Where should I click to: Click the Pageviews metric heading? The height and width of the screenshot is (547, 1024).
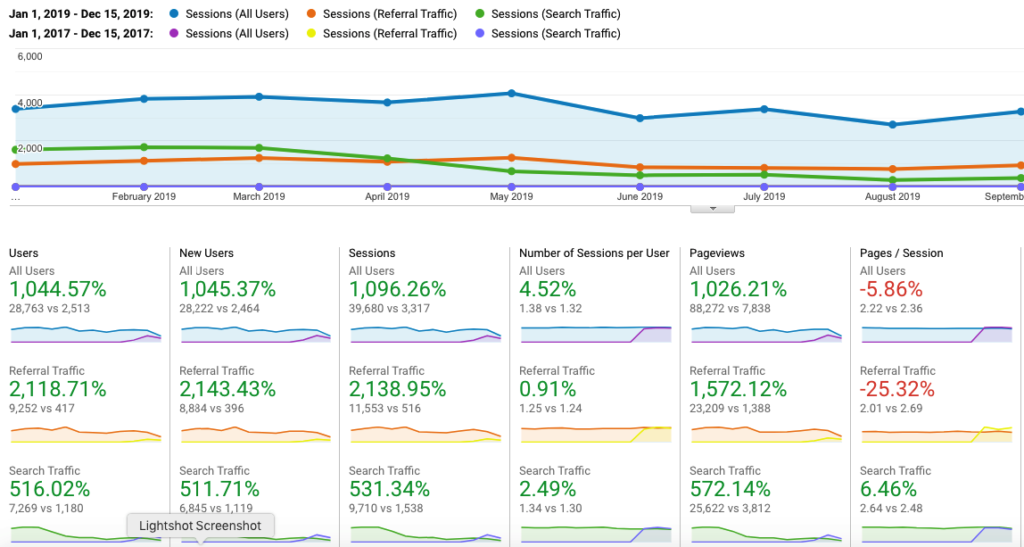[x=717, y=253]
